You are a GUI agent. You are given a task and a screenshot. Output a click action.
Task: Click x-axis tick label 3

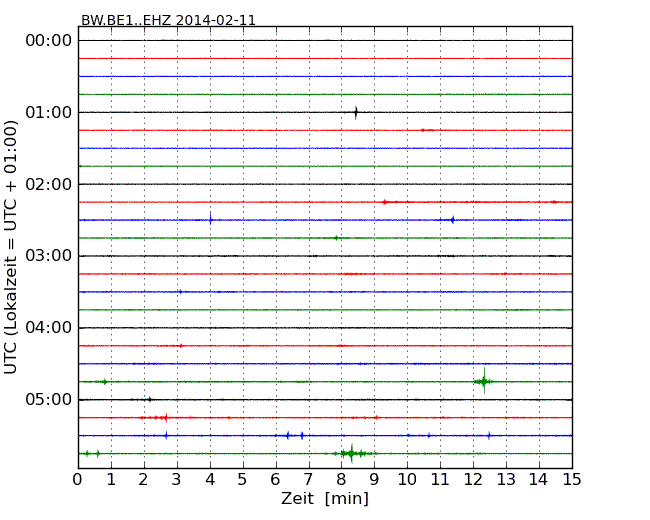click(x=177, y=480)
